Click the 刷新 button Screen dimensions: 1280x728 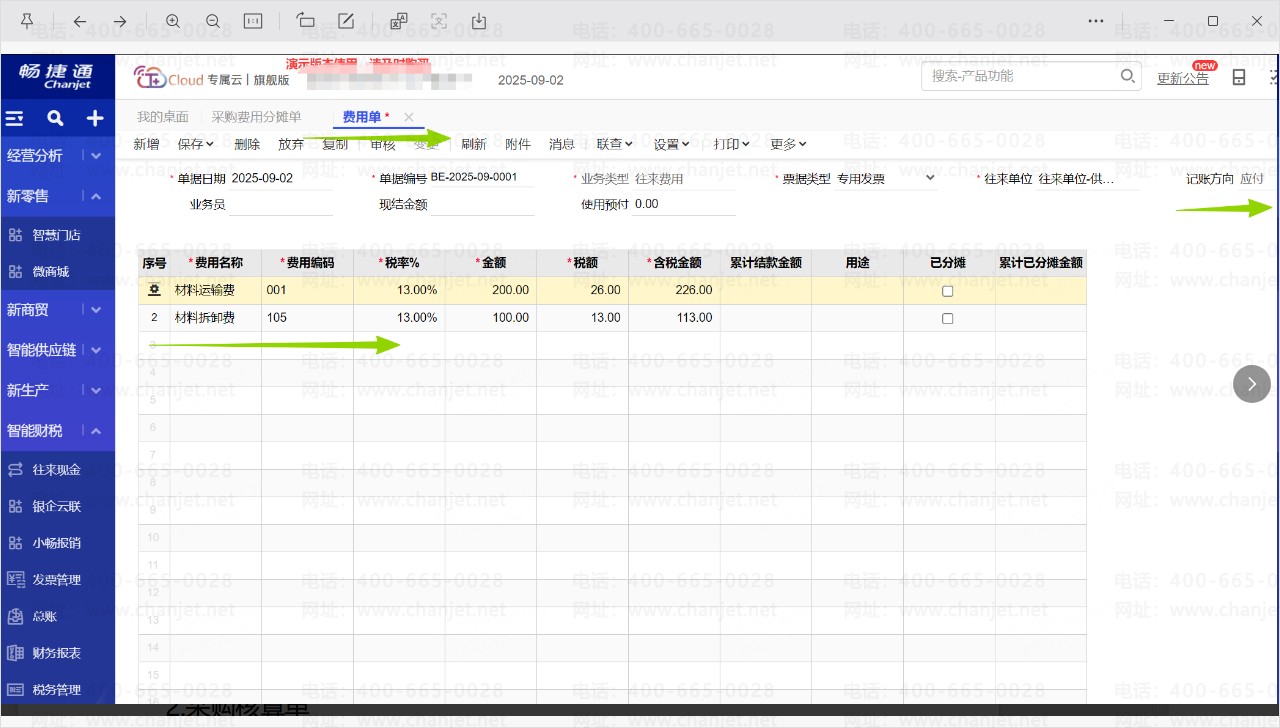pos(474,144)
